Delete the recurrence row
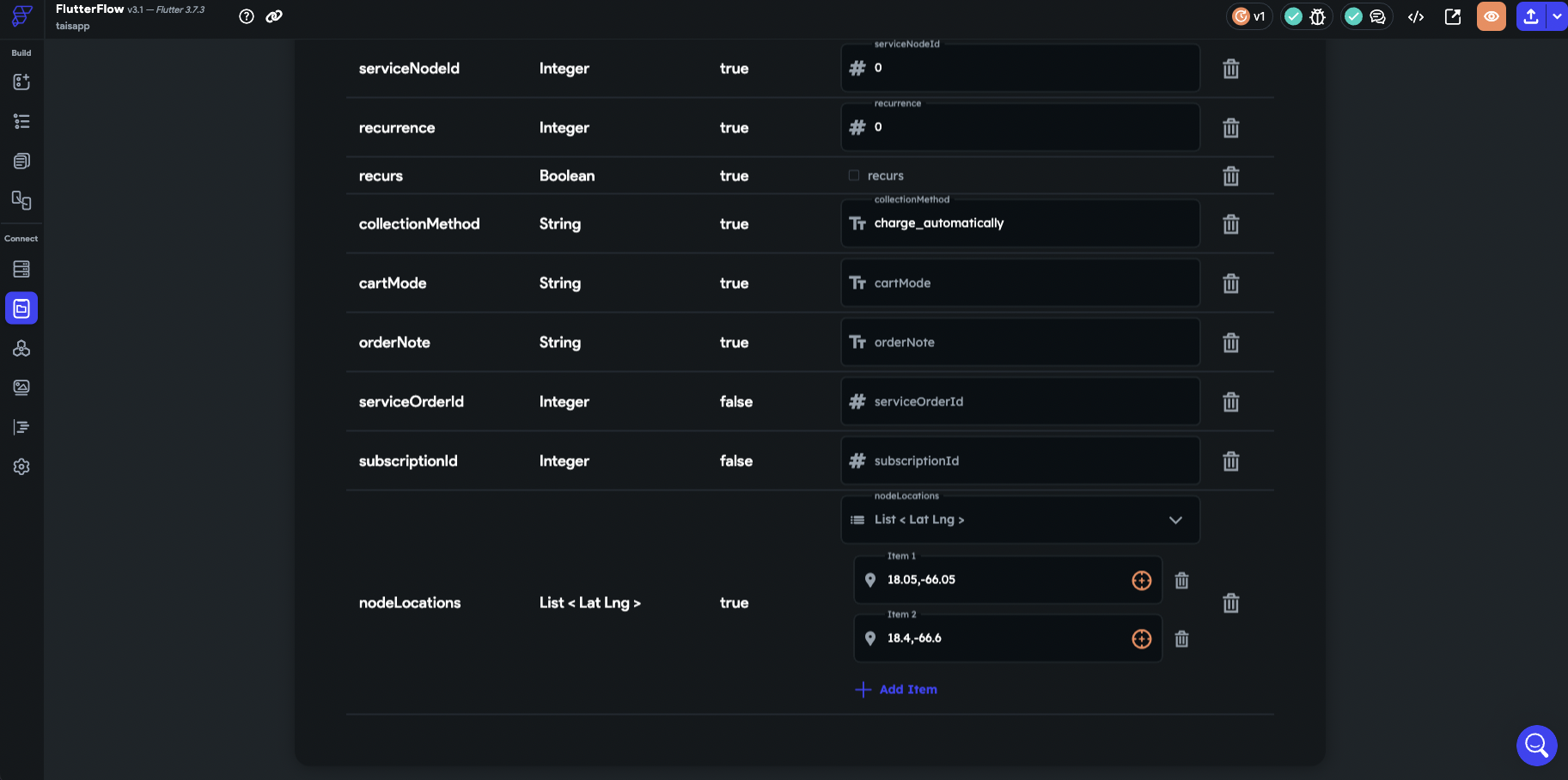Image resolution: width=1568 pixels, height=780 pixels. point(1231,128)
